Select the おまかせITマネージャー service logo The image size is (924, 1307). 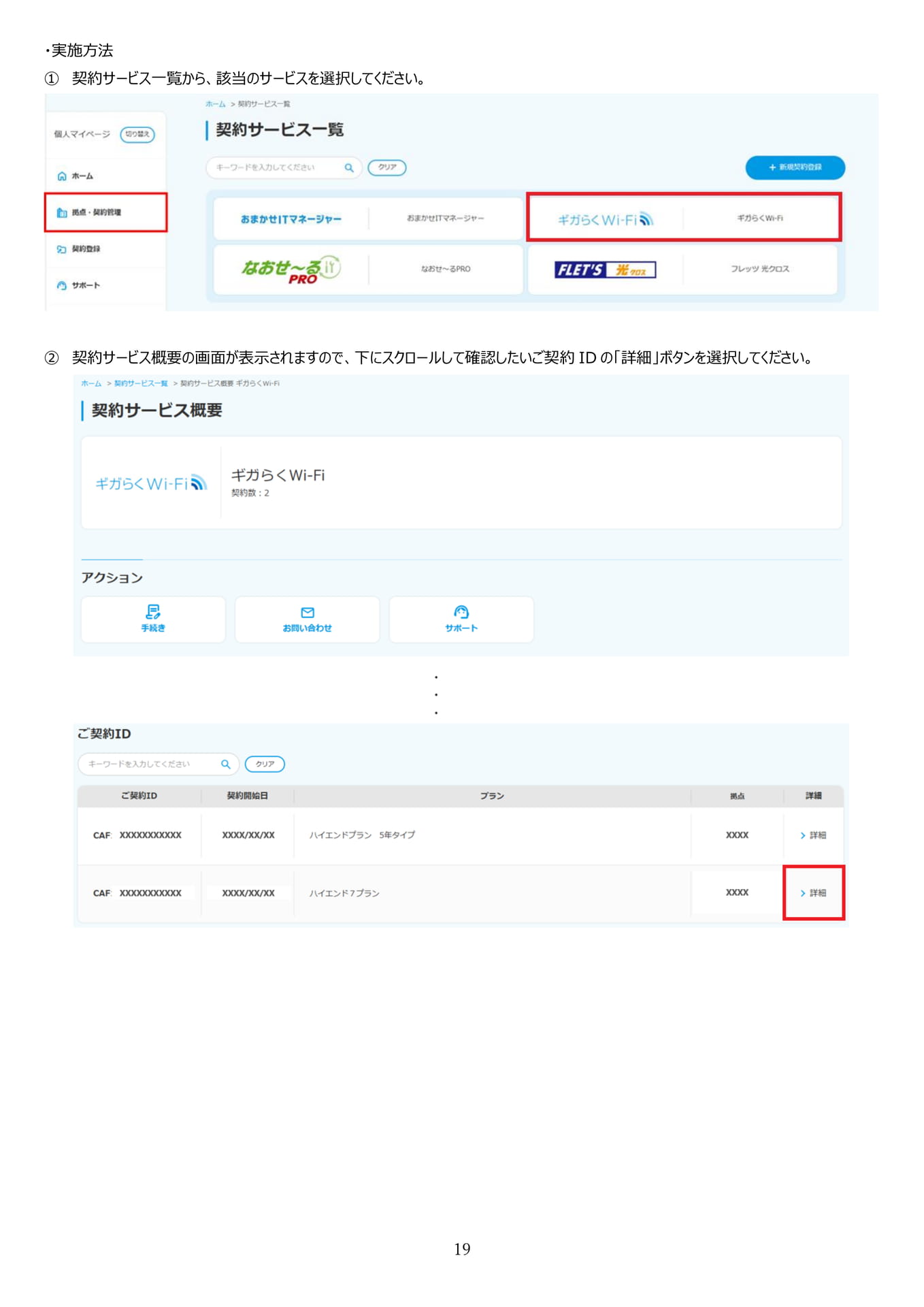[x=291, y=219]
